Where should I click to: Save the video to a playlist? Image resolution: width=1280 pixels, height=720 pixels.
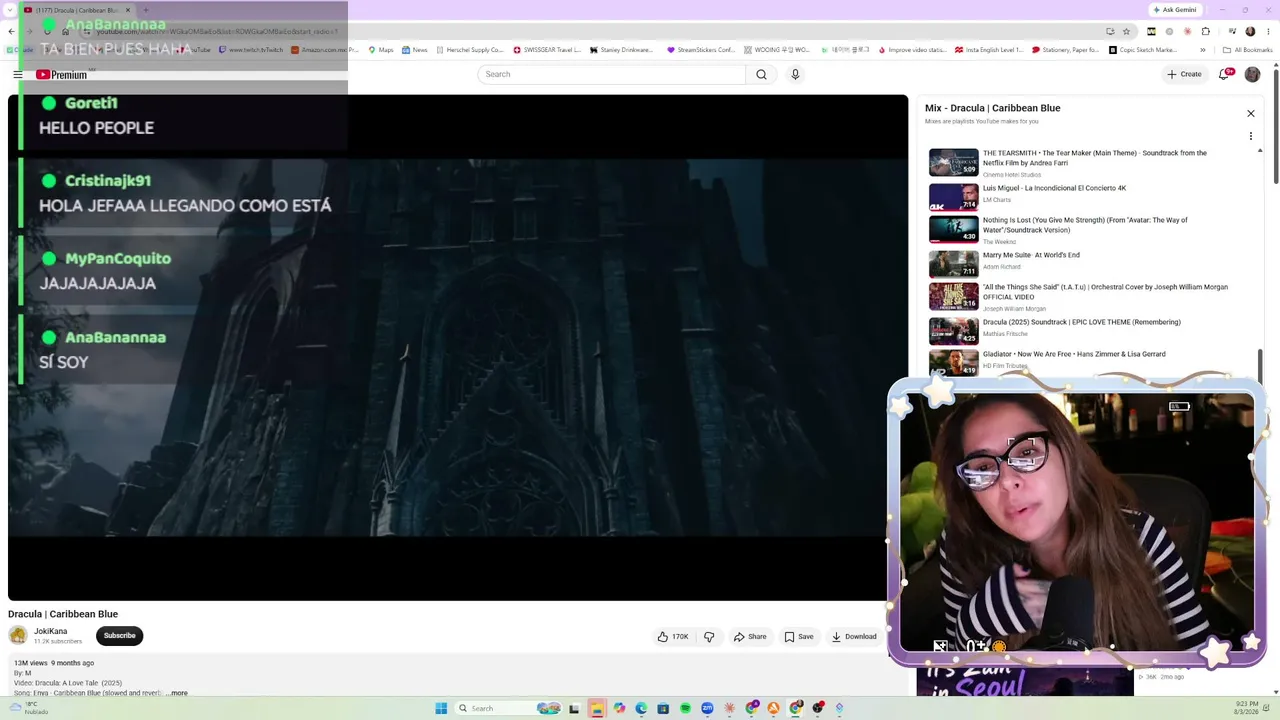tap(798, 637)
